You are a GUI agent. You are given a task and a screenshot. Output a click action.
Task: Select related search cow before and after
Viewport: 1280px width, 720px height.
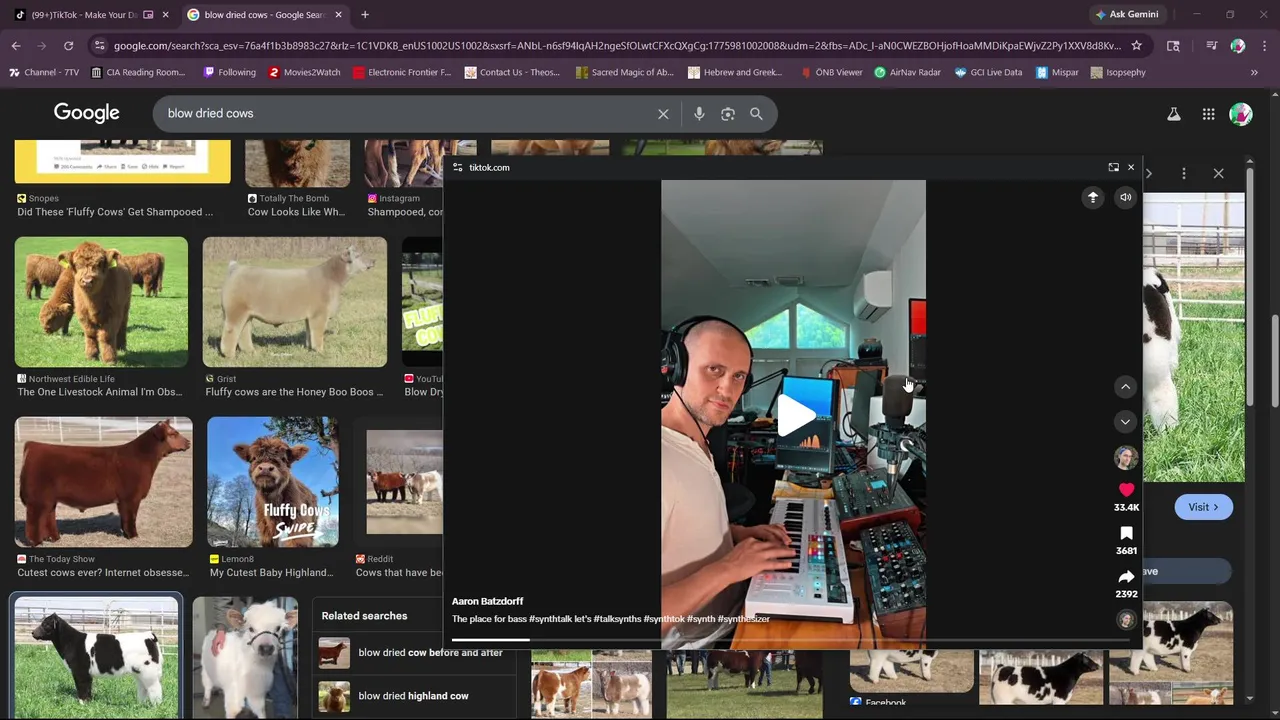click(x=413, y=653)
